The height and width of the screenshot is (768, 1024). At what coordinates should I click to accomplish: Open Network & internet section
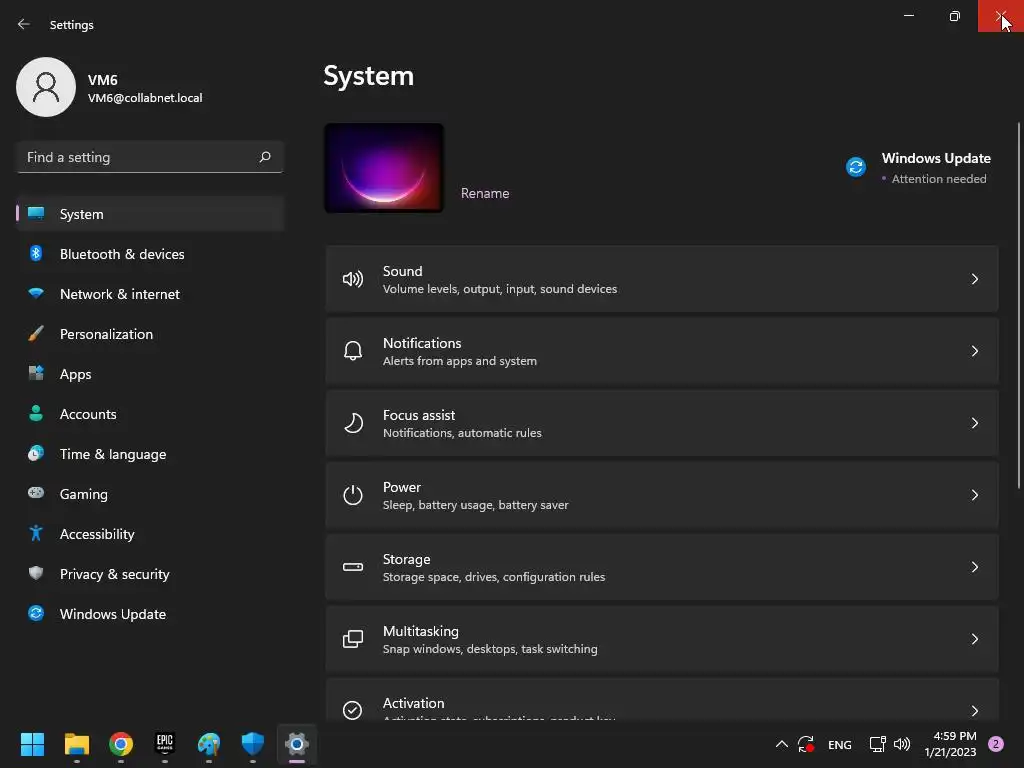click(150, 294)
